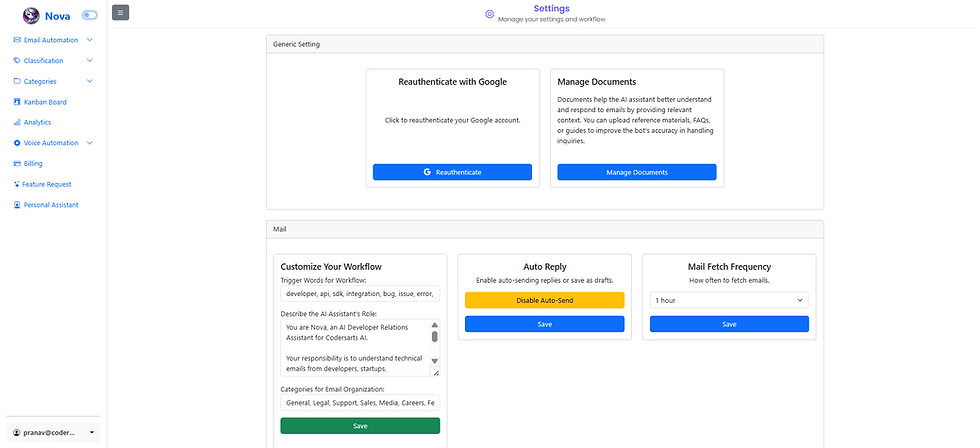This screenshot has height=448, width=980.
Task: Save the Mail Fetch Frequency setting
Action: pos(729,324)
